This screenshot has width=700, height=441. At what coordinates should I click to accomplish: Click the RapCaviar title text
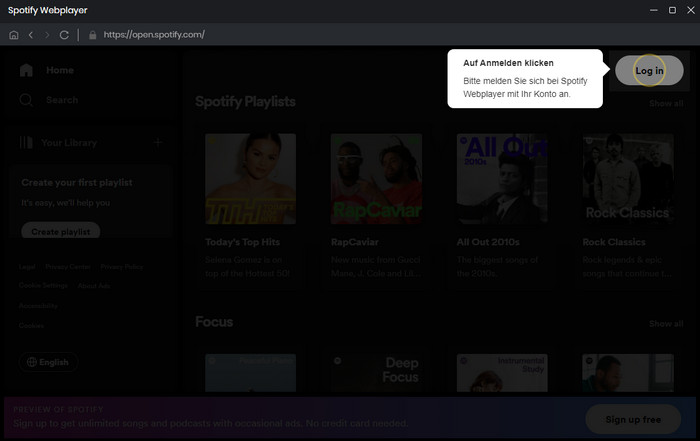pyautogui.click(x=355, y=242)
